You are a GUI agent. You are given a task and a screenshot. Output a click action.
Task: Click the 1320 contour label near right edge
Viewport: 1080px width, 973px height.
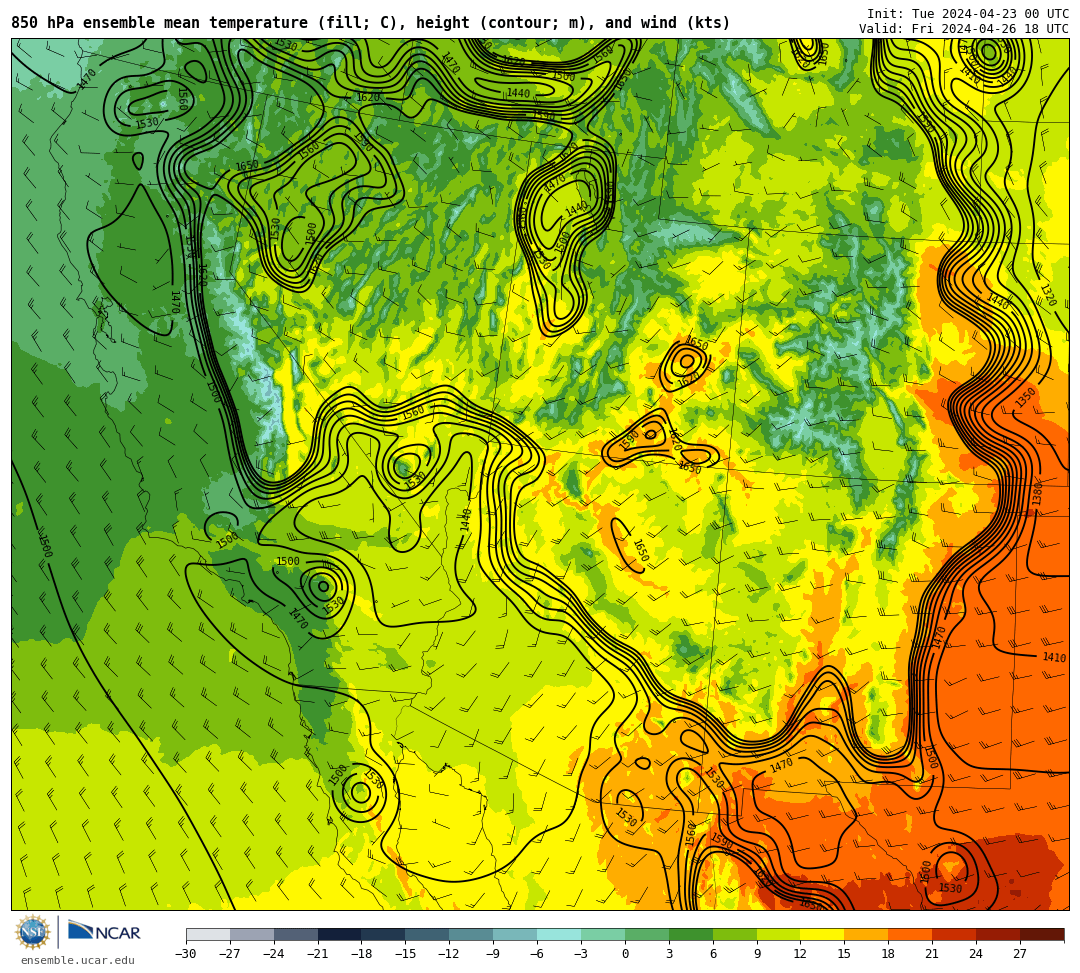(x=1048, y=295)
